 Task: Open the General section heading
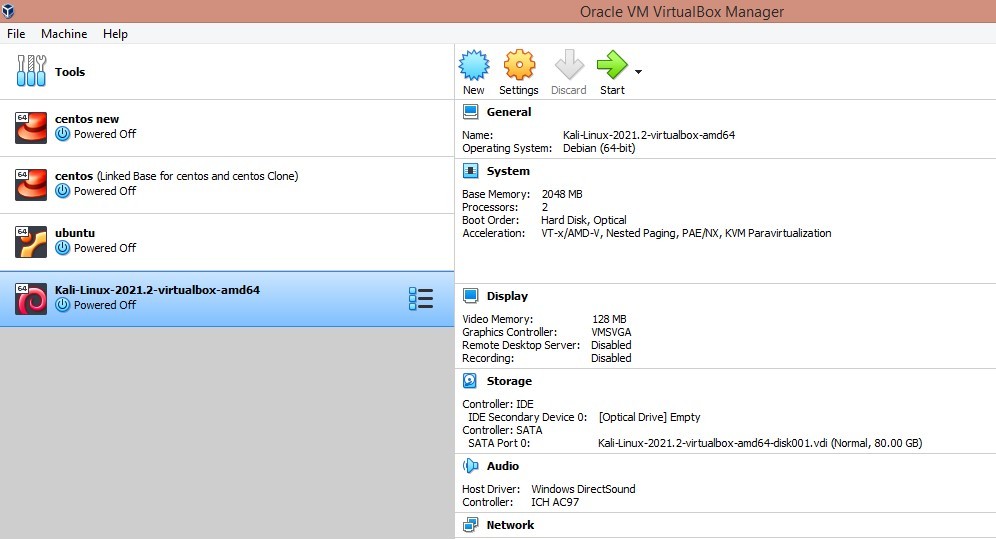coord(509,112)
